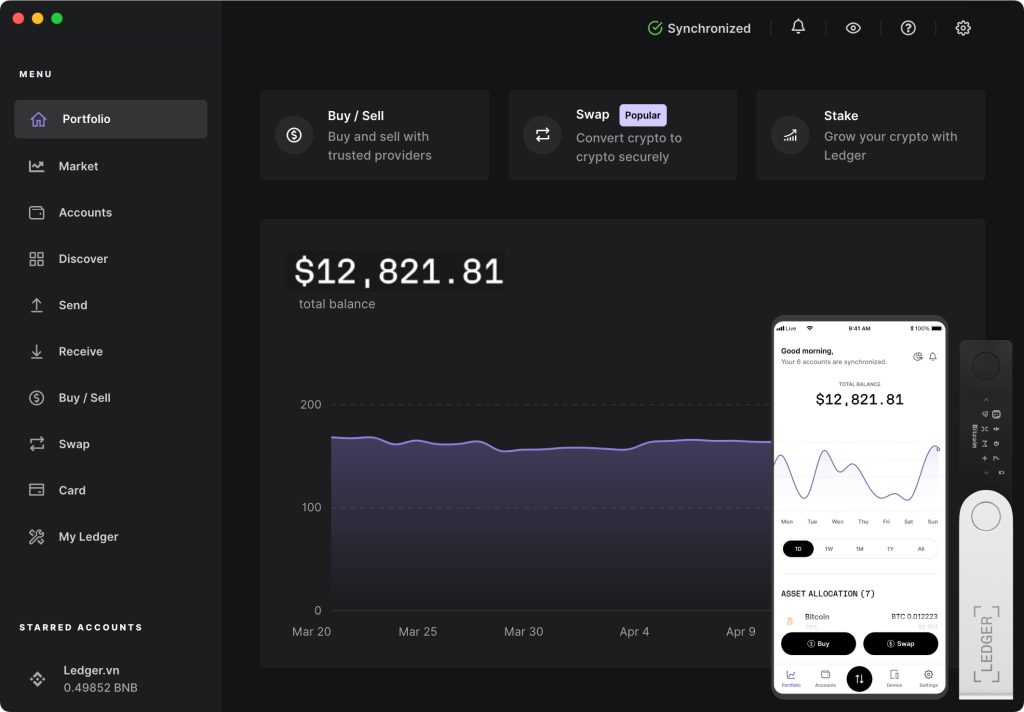This screenshot has height=712, width=1024.
Task: Click the $12,821.81 balance on the phone screen
Action: (859, 399)
